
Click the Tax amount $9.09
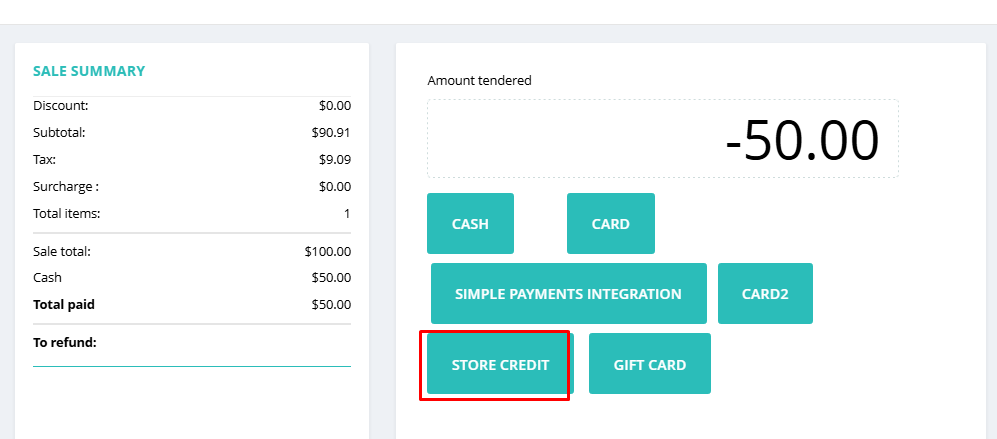[x=334, y=160]
